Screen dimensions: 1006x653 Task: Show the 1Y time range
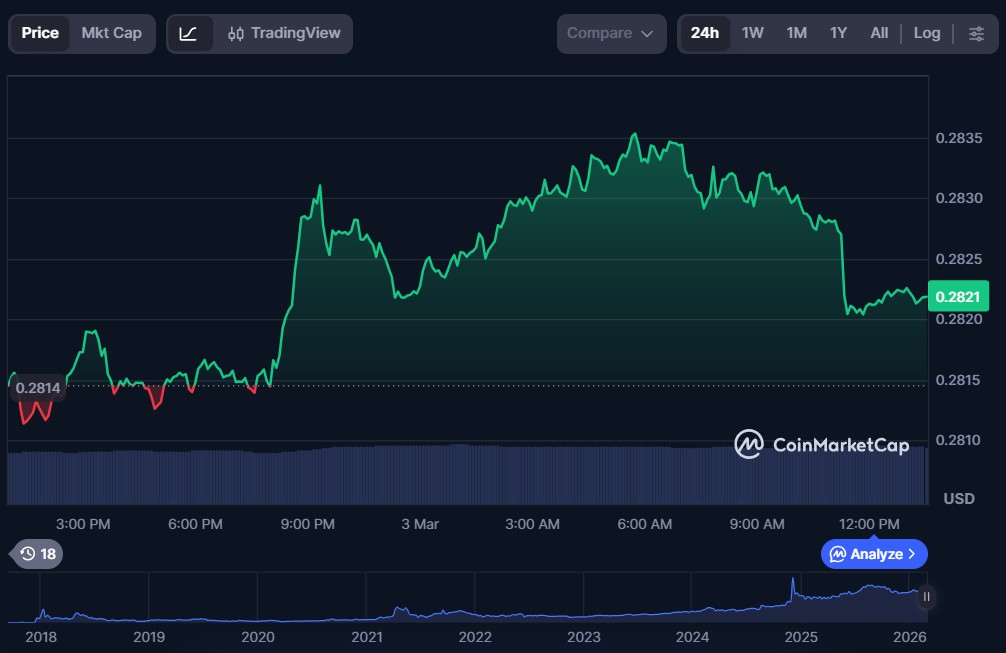(838, 33)
